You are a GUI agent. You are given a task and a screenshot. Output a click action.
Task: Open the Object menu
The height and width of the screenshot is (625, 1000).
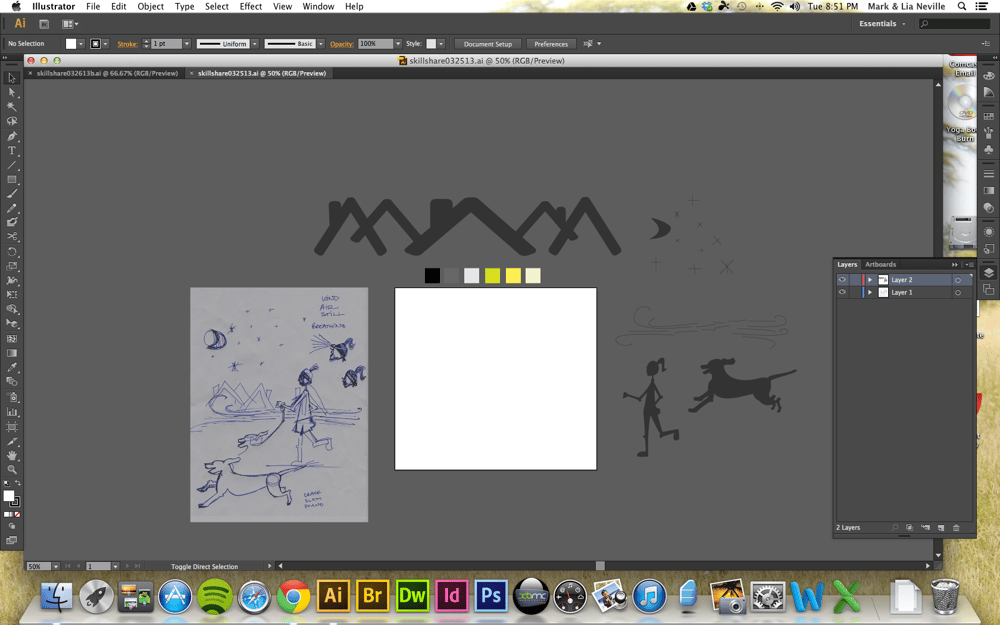[151, 6]
